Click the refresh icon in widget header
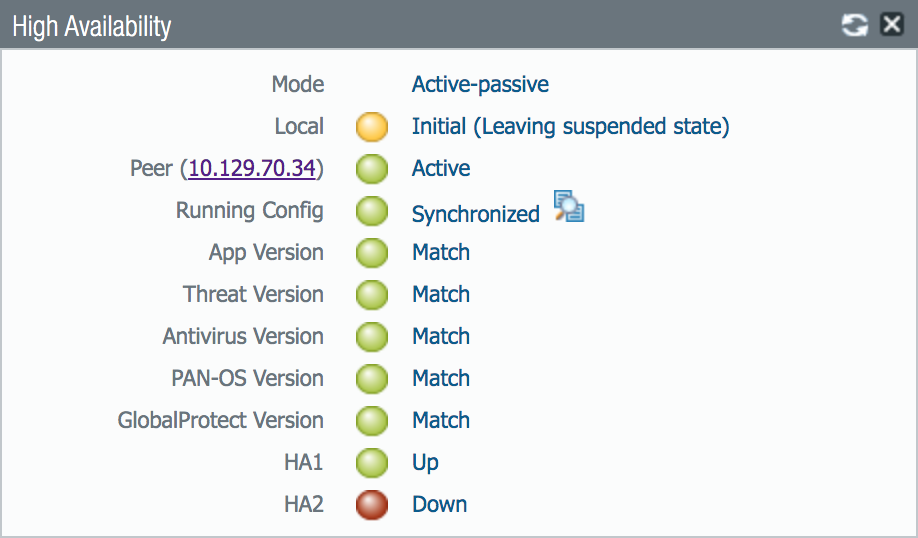The width and height of the screenshot is (918, 538). pyautogui.click(x=855, y=25)
